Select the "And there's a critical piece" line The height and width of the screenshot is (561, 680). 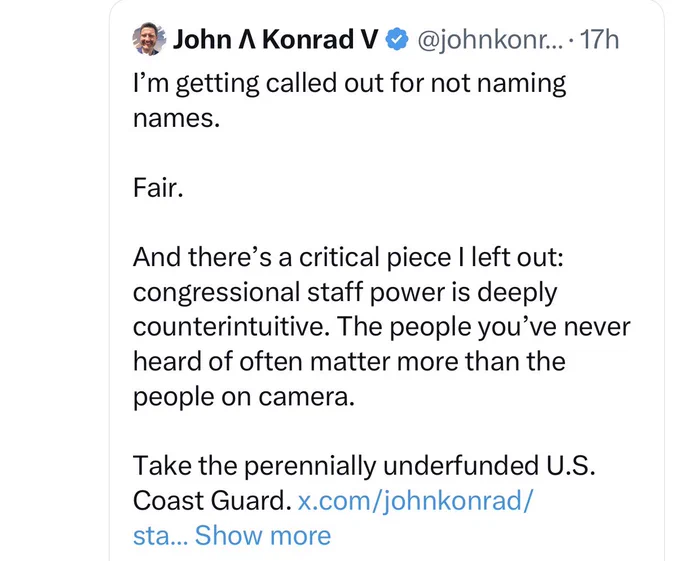(348, 258)
